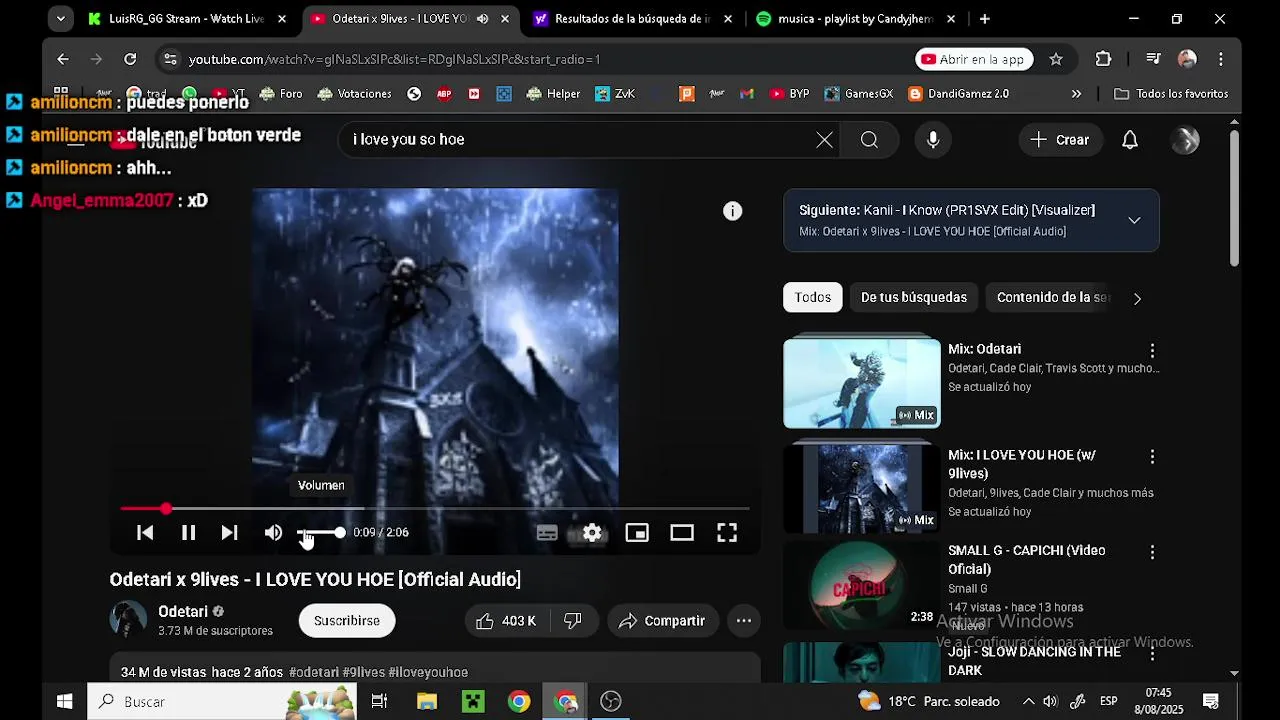
Task: Adjust the player volume slider
Action: pos(321,533)
